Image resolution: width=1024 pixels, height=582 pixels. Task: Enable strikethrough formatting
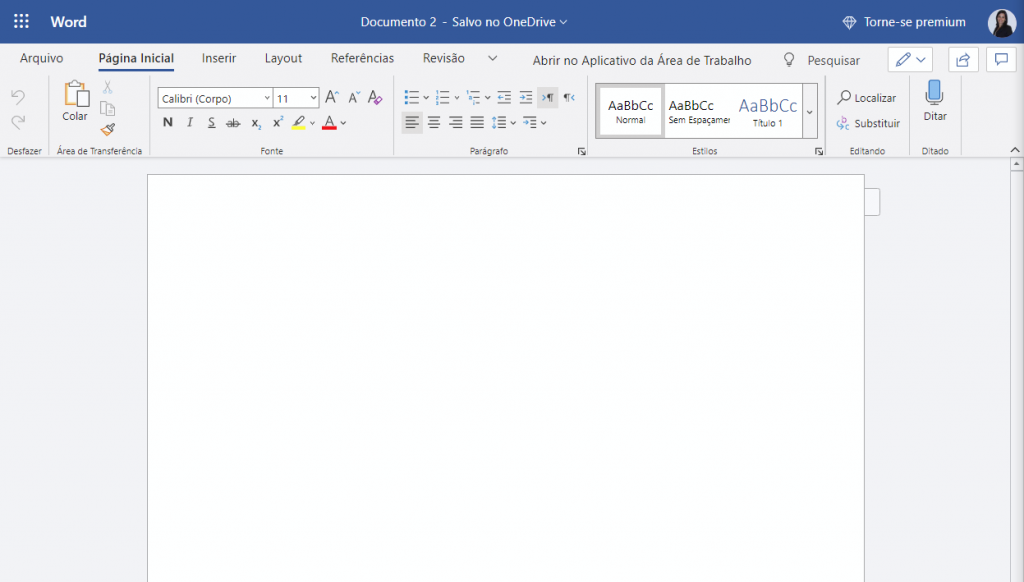pos(233,122)
